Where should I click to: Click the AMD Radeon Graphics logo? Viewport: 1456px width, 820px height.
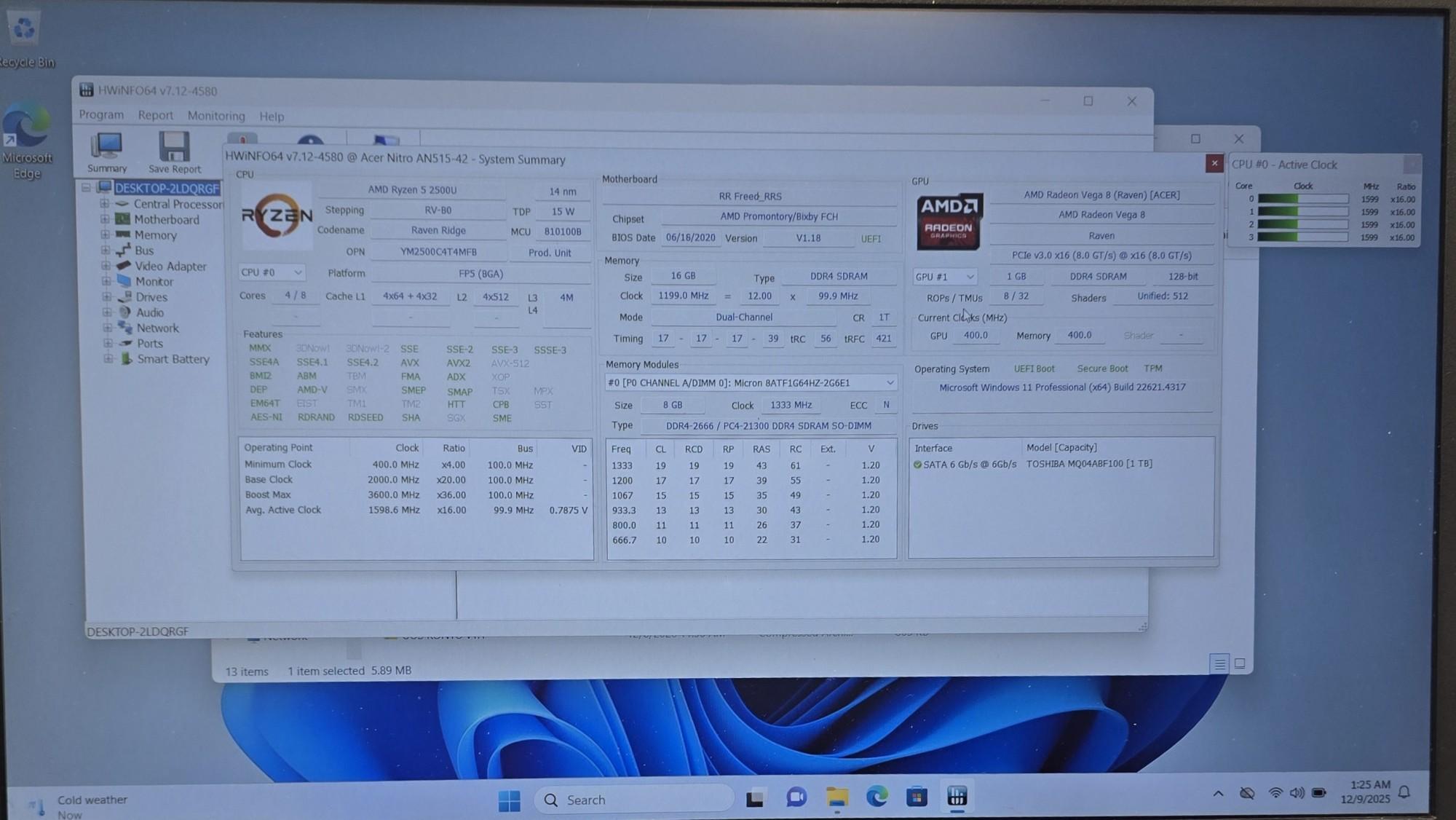click(949, 221)
